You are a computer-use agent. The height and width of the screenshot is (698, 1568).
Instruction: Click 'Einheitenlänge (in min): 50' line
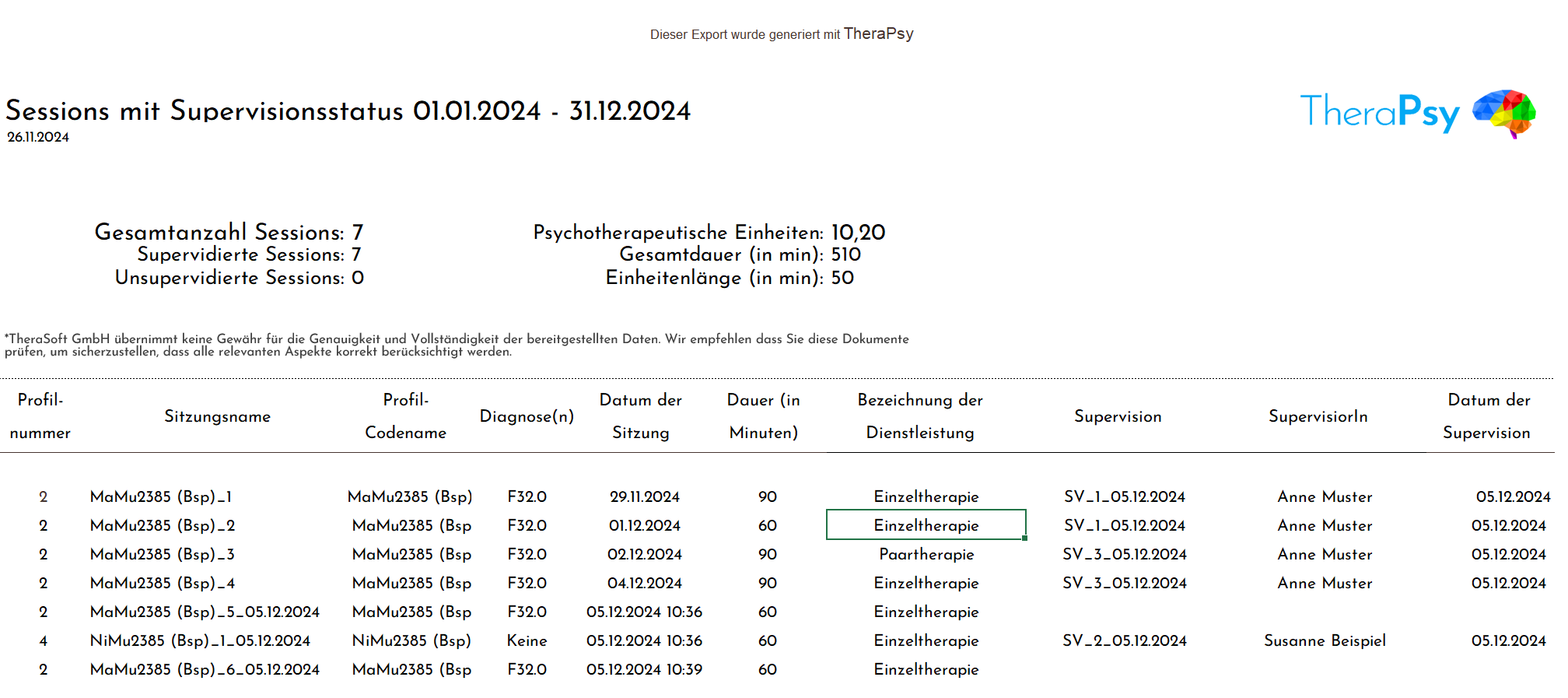(x=730, y=279)
